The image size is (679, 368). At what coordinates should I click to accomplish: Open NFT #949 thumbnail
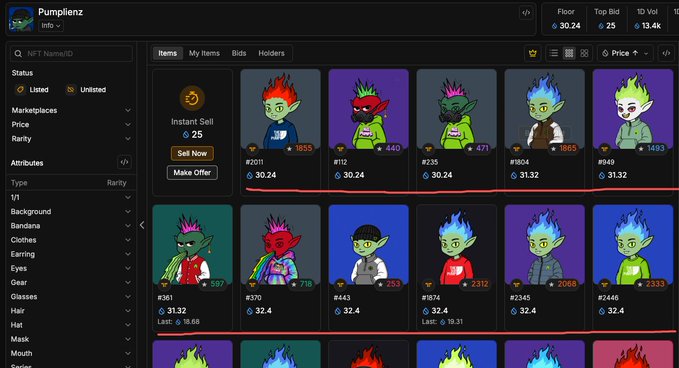click(633, 109)
